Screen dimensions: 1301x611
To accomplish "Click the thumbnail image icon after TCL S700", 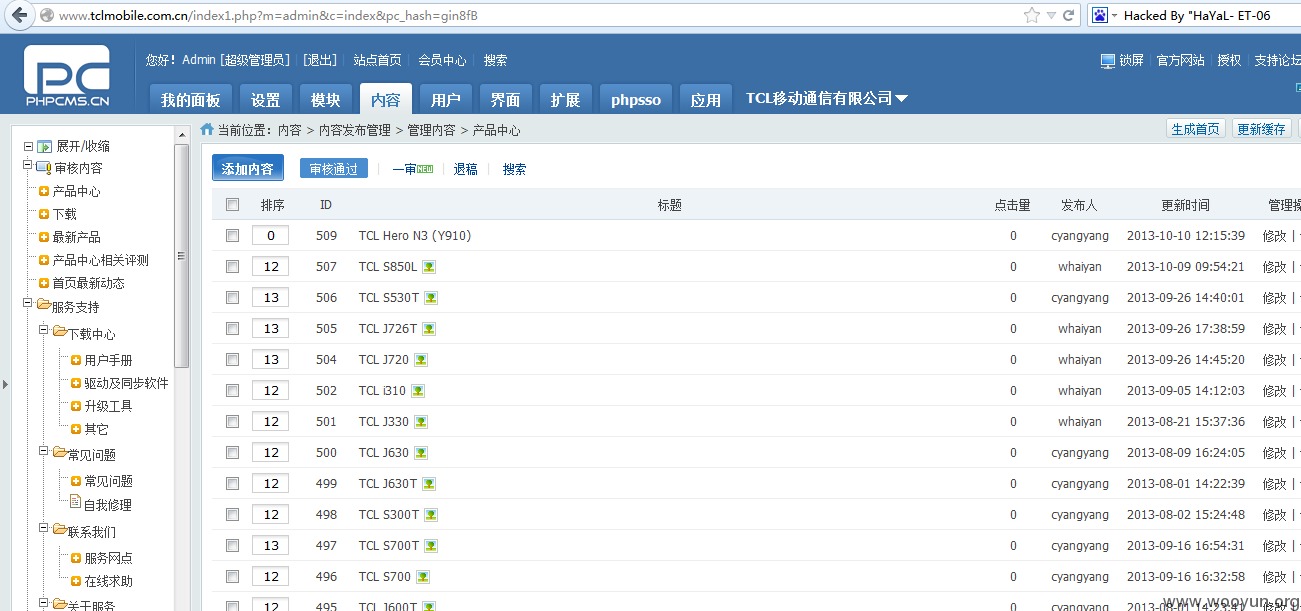I will [x=423, y=577].
